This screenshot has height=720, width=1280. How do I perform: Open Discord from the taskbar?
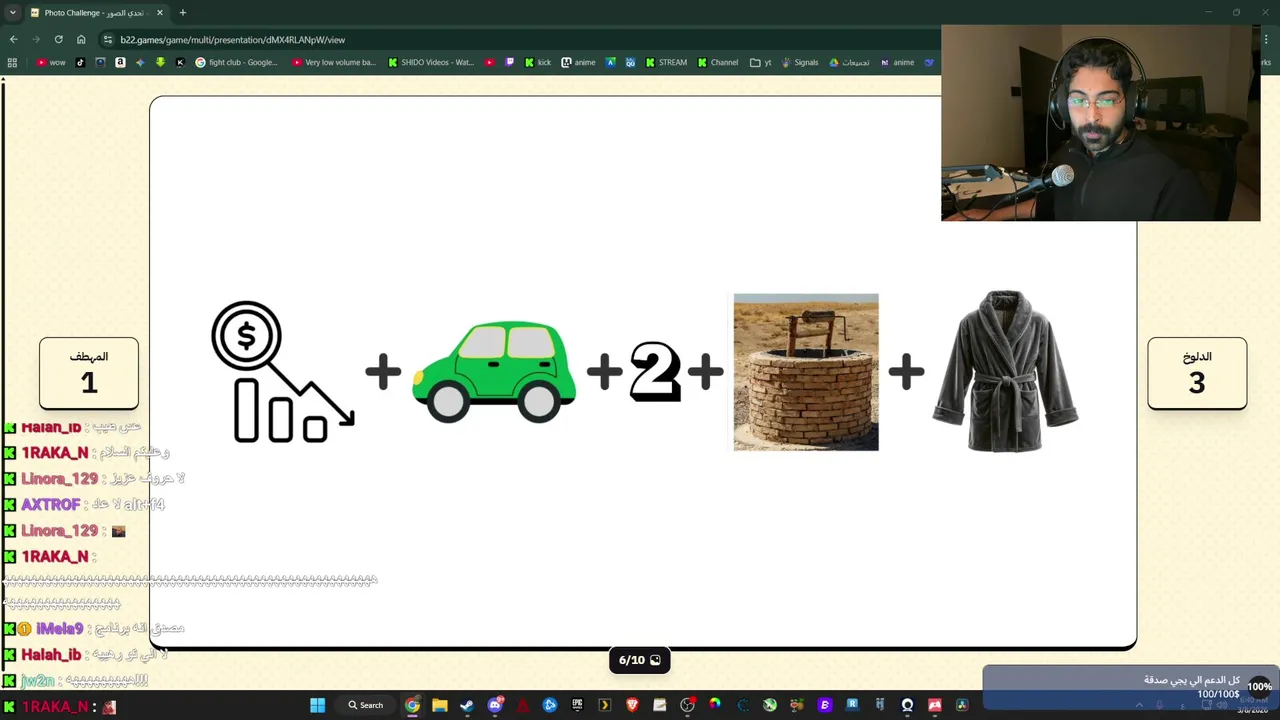(x=494, y=705)
